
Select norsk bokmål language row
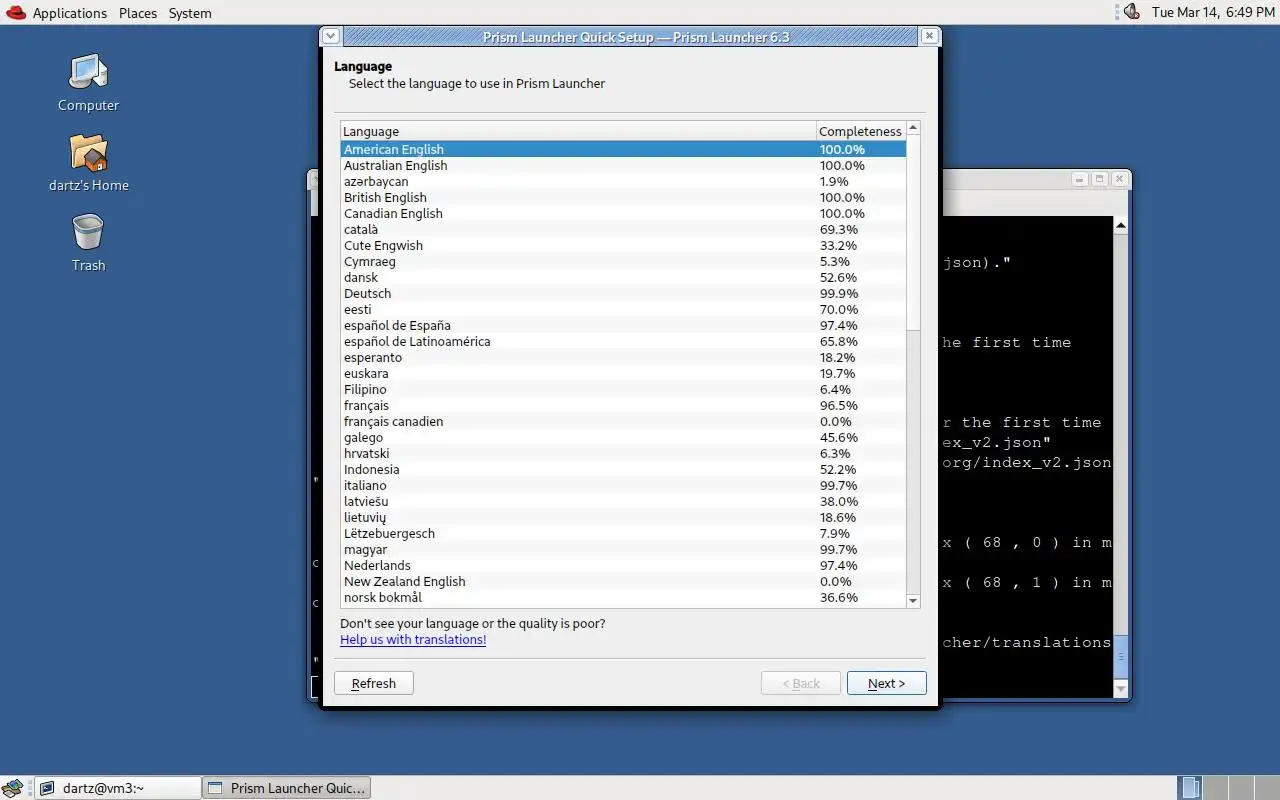(623, 597)
